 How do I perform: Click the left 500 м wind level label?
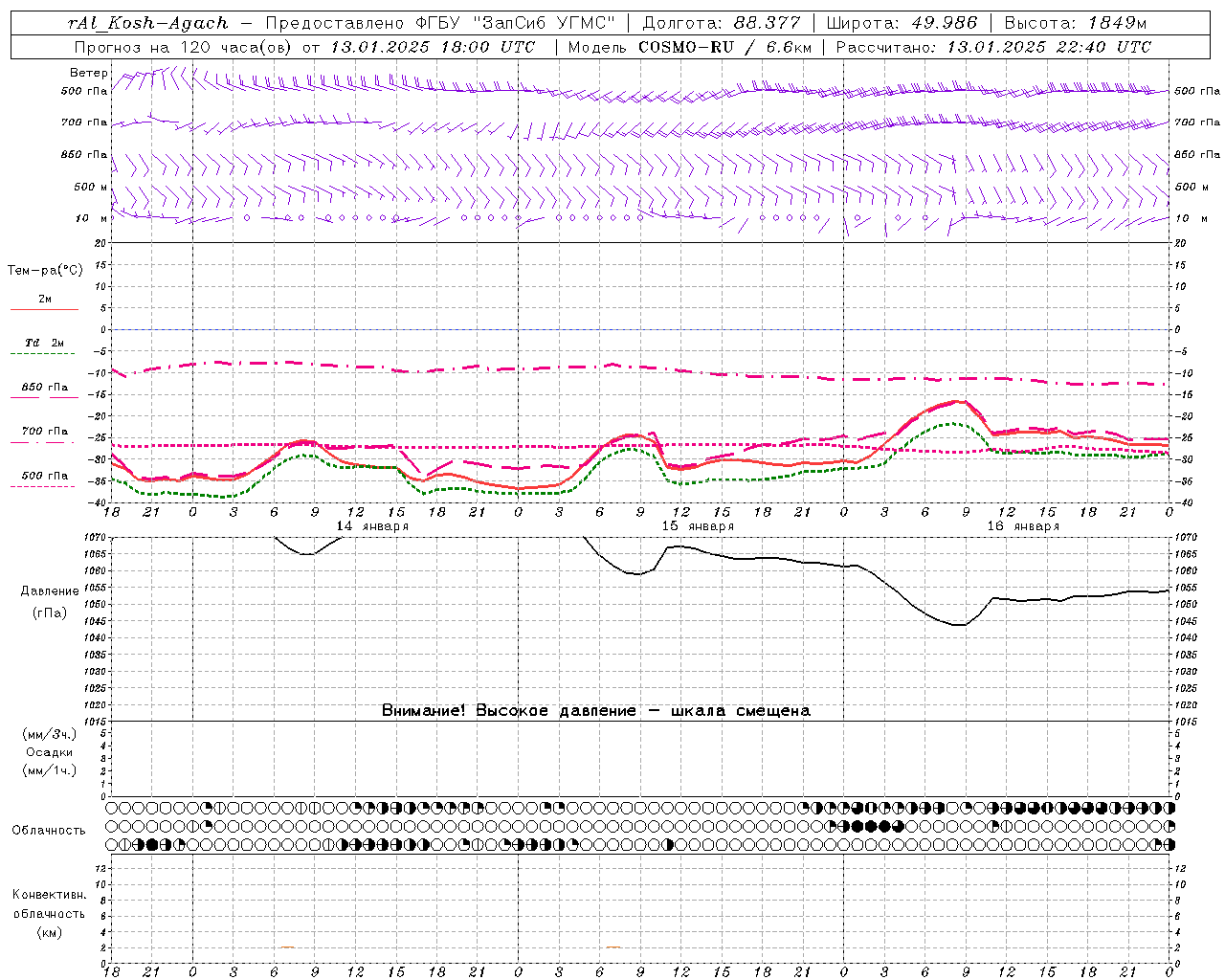[x=91, y=187]
